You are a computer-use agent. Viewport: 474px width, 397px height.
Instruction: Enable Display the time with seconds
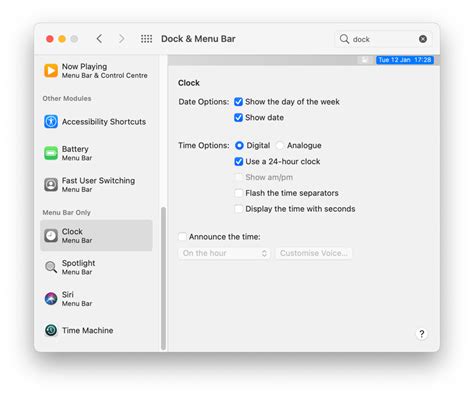pos(239,209)
